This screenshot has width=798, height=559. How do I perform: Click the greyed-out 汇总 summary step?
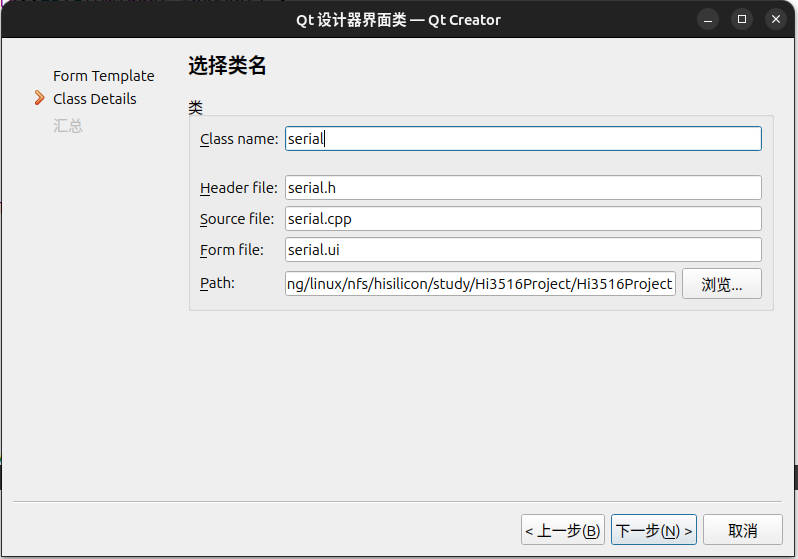coord(68,126)
